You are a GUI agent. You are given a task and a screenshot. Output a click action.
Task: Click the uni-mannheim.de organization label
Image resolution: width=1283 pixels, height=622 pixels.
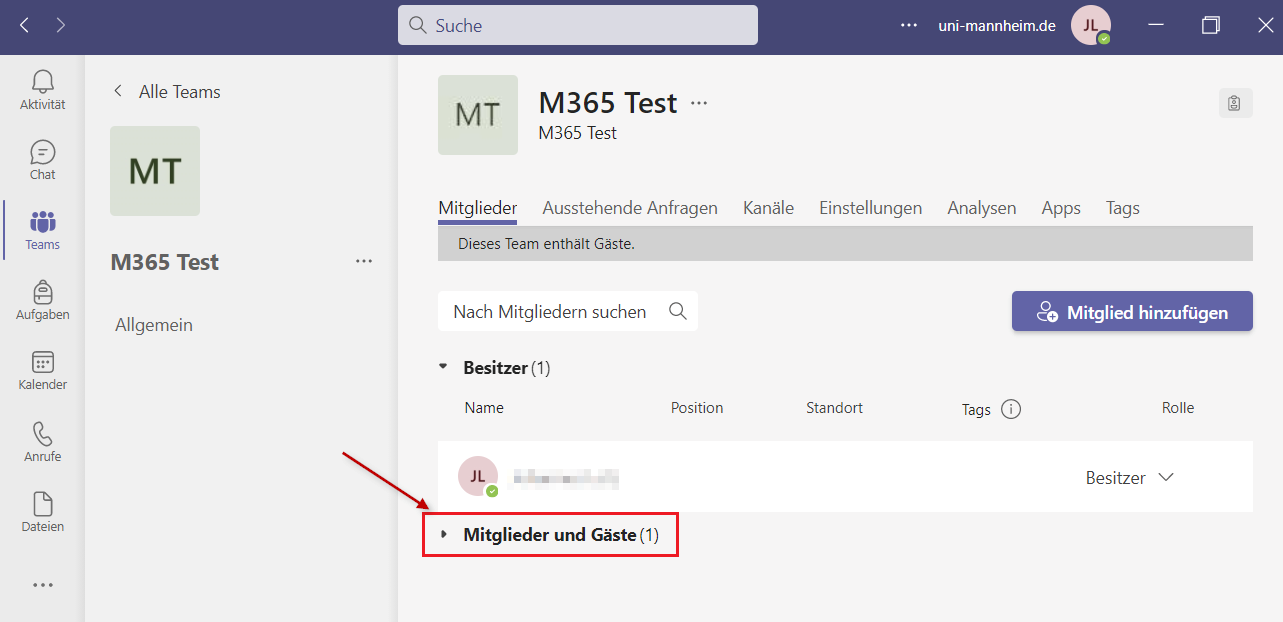point(997,26)
